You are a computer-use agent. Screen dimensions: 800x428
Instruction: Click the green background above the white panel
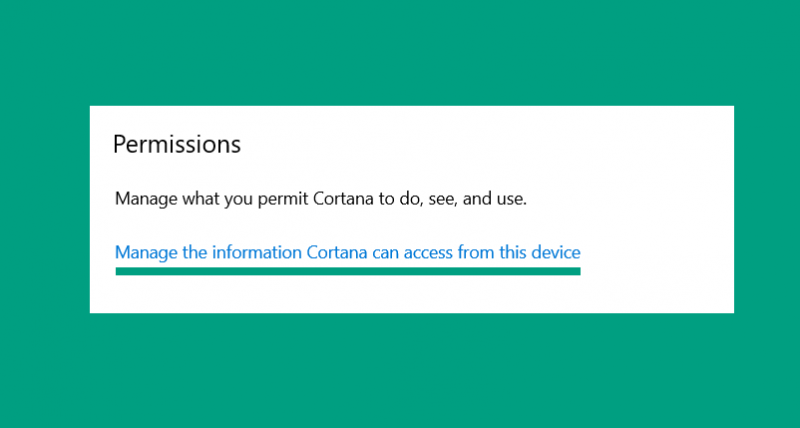[400, 53]
